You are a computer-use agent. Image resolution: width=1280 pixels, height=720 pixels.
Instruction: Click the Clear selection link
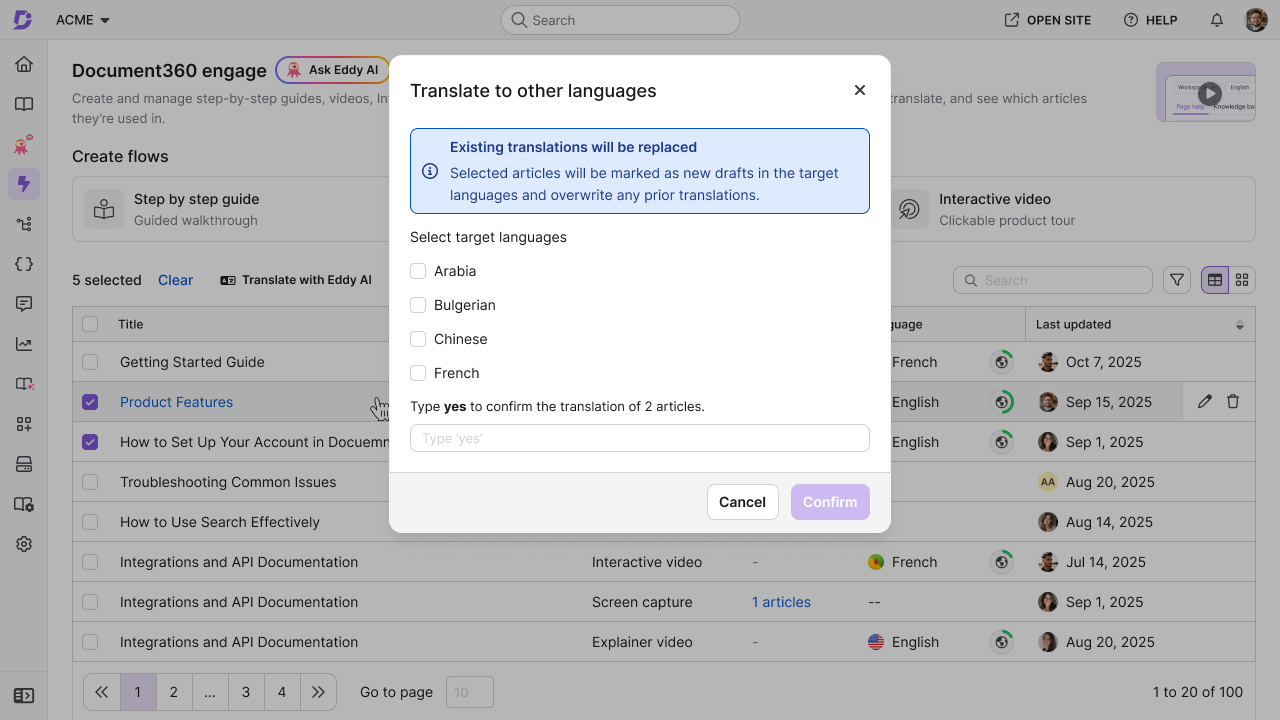(175, 280)
